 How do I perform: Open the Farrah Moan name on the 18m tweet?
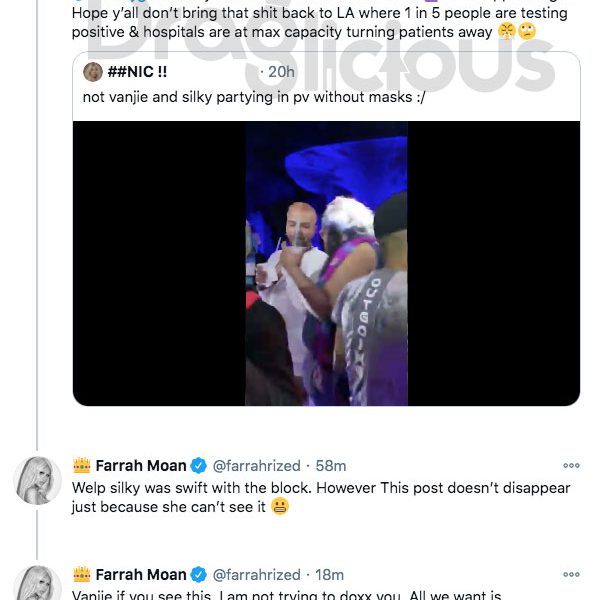[x=140, y=575]
